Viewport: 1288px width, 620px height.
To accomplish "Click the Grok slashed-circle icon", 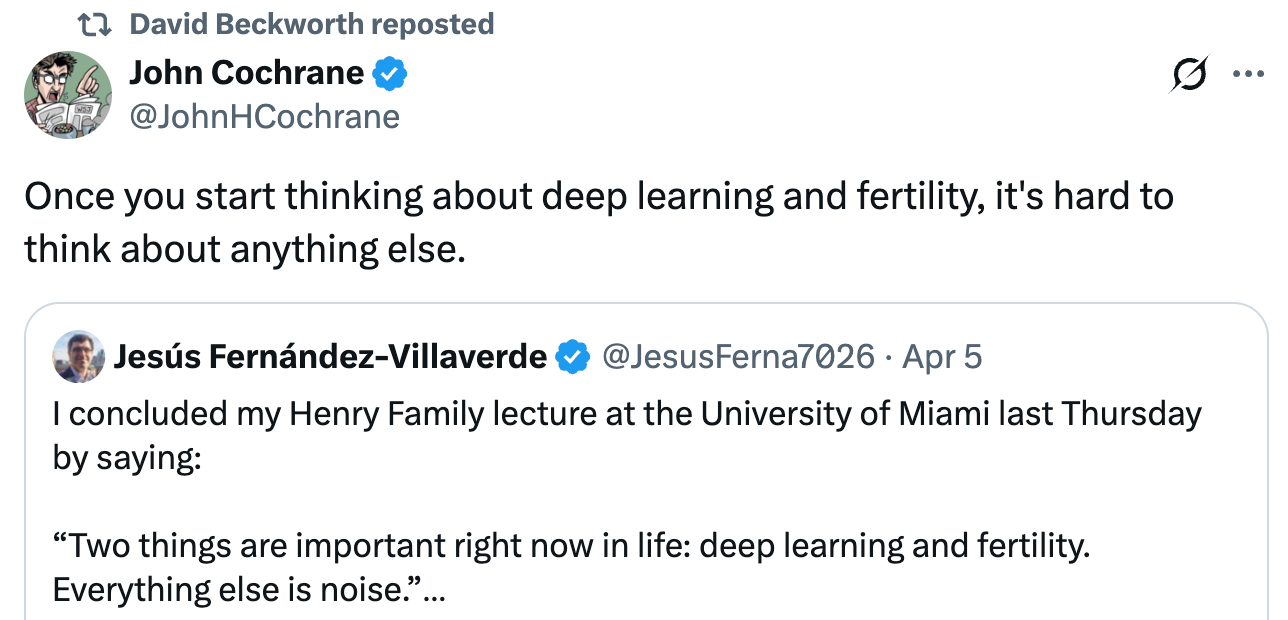I will click(1187, 76).
